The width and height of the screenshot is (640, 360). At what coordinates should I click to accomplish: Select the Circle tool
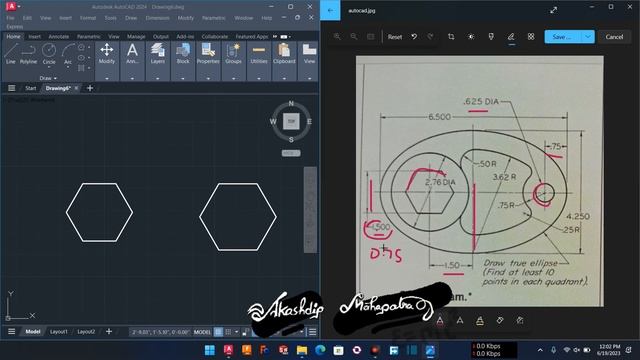click(x=49, y=53)
